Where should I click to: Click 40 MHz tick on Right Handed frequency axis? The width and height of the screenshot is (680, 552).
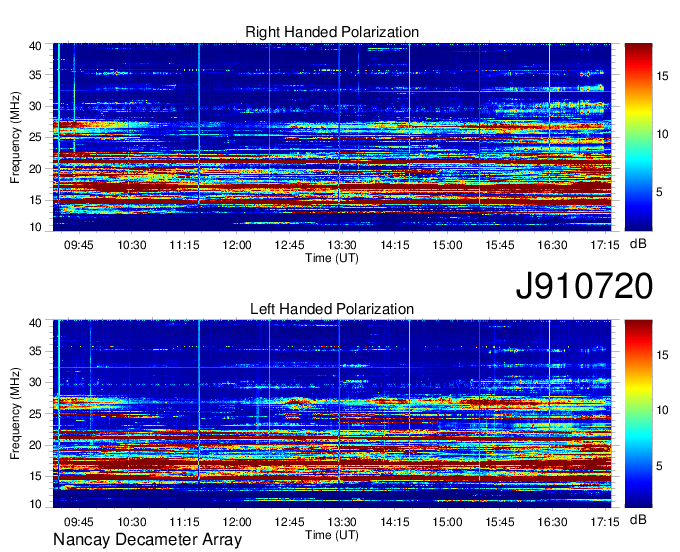tap(35, 46)
